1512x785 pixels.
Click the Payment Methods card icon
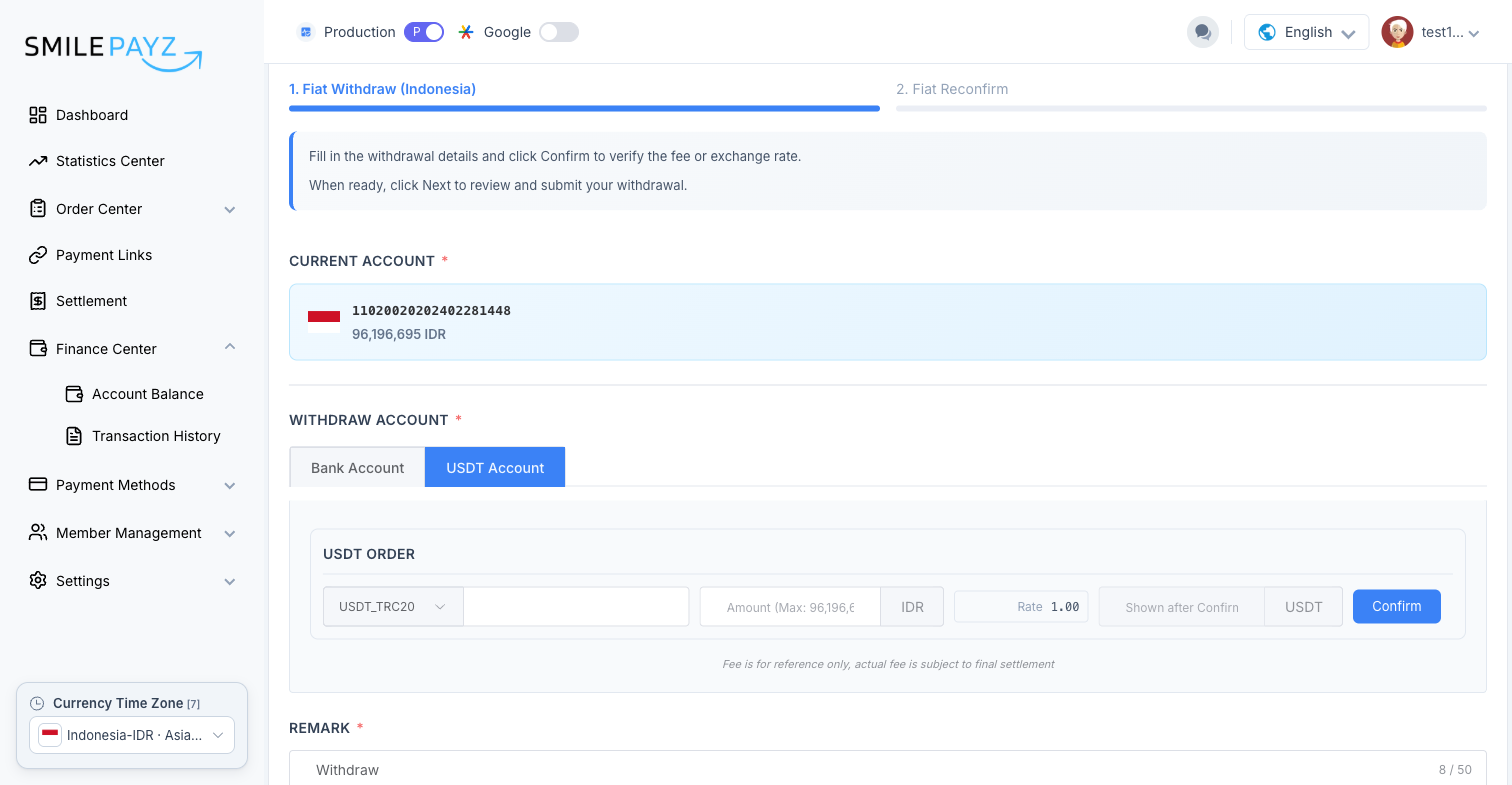[x=38, y=485]
